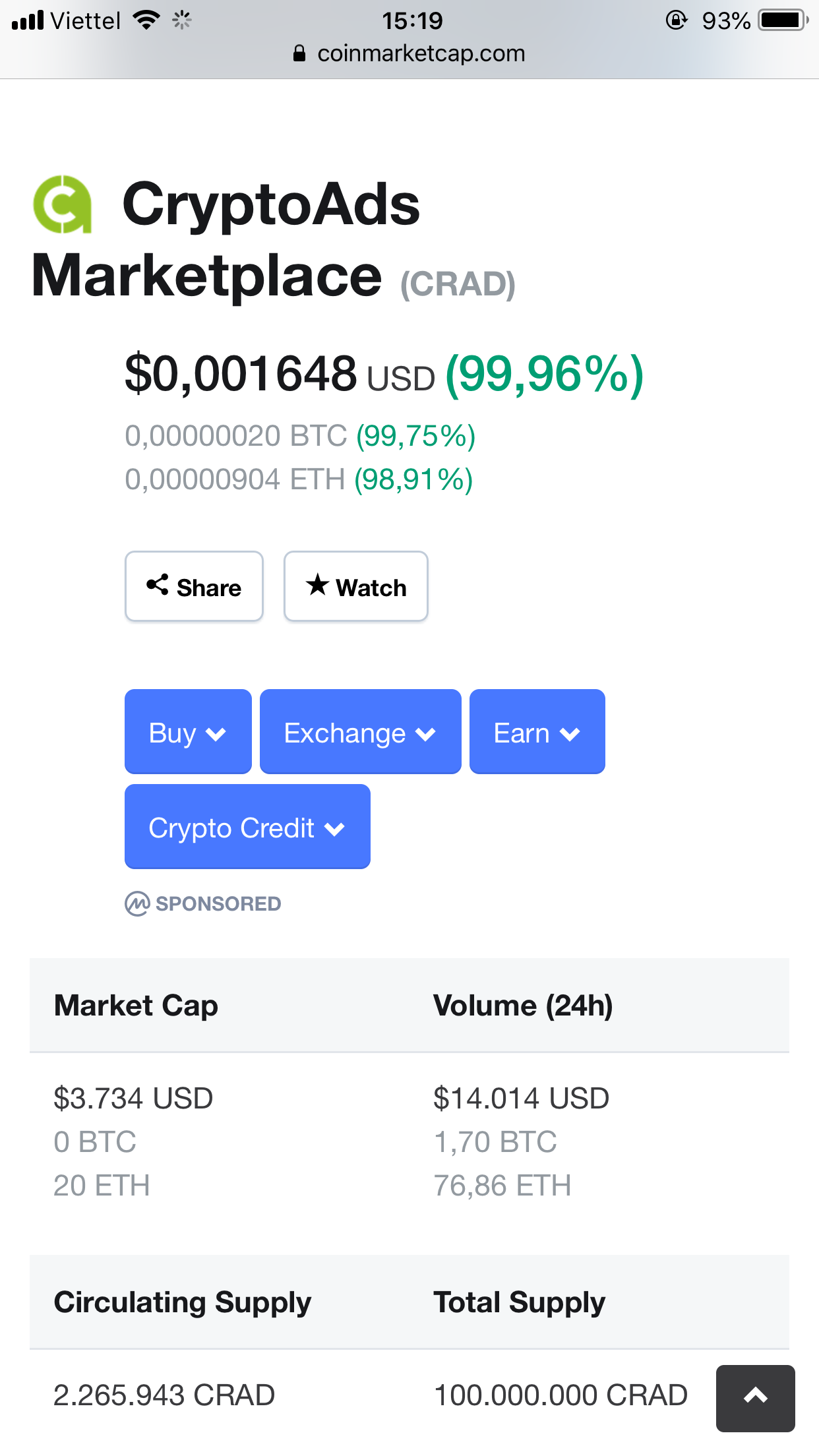Open the Exchange dropdown menu
819x1456 pixels.
coord(360,732)
